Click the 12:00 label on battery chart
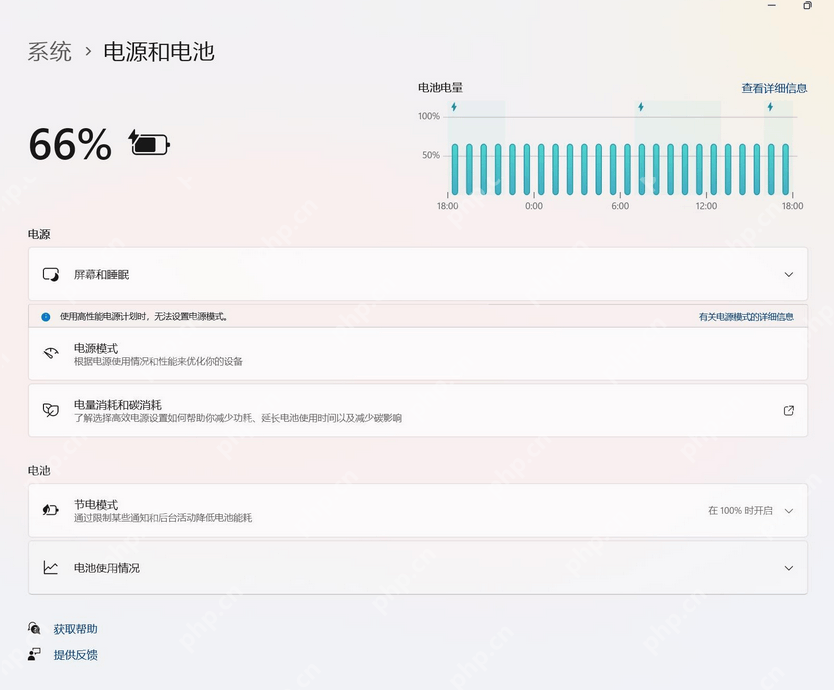 pos(706,206)
